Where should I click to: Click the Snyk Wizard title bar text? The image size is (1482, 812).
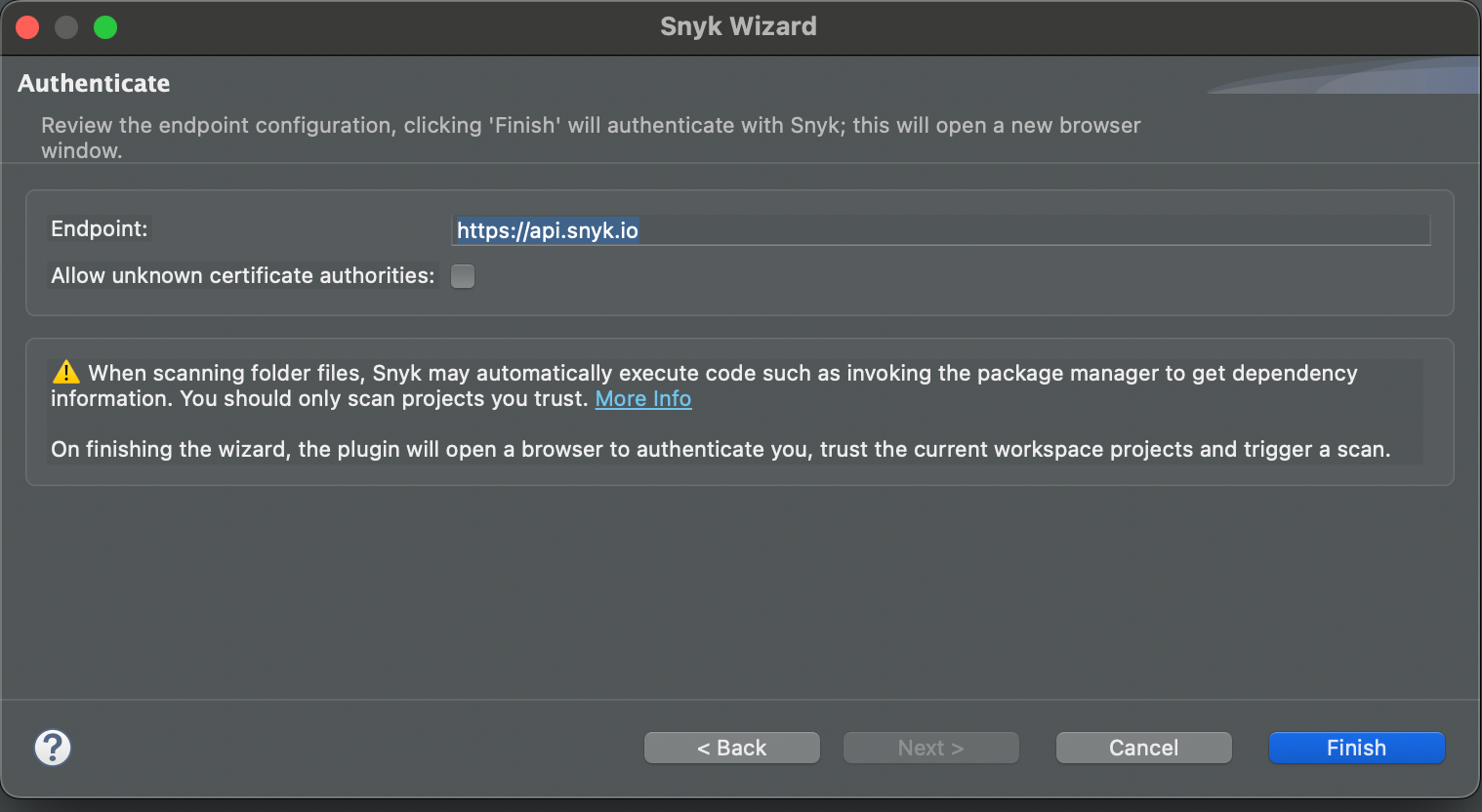(738, 26)
